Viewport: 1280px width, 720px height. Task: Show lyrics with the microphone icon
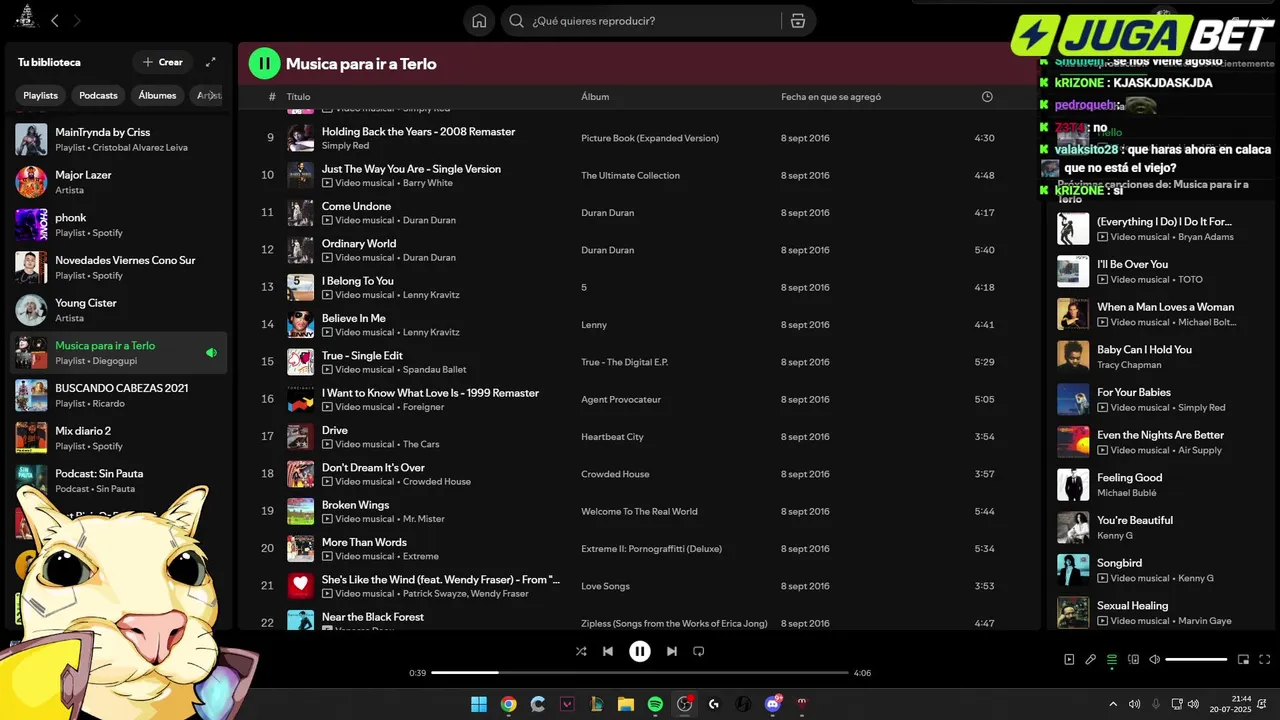click(x=1091, y=659)
